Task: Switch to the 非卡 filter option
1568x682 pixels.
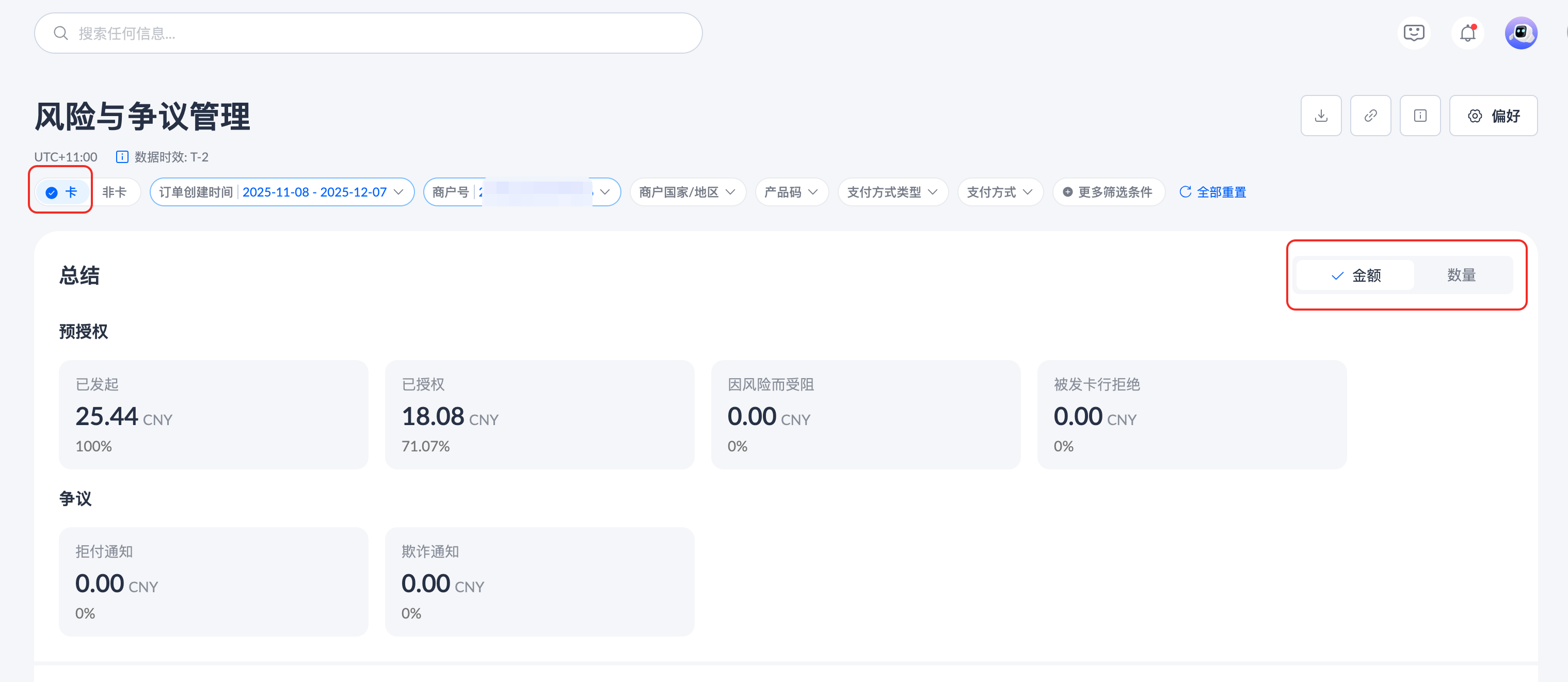Action: pyautogui.click(x=115, y=192)
